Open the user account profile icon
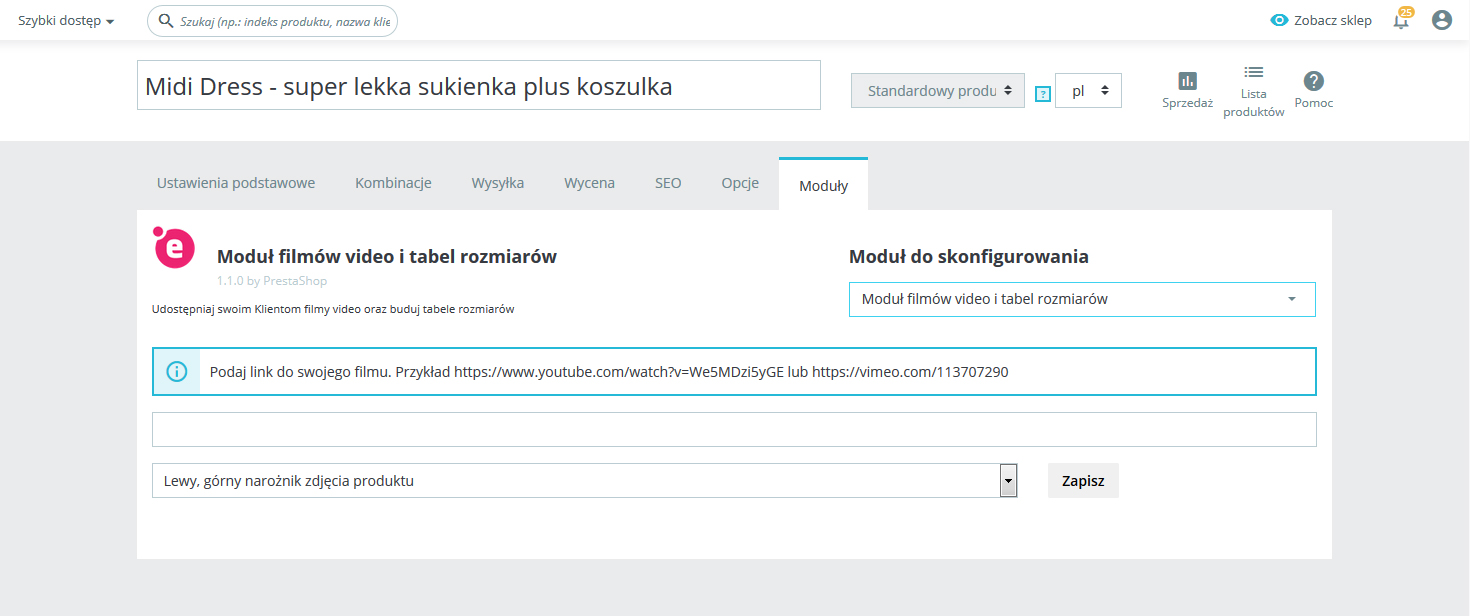 click(x=1441, y=20)
